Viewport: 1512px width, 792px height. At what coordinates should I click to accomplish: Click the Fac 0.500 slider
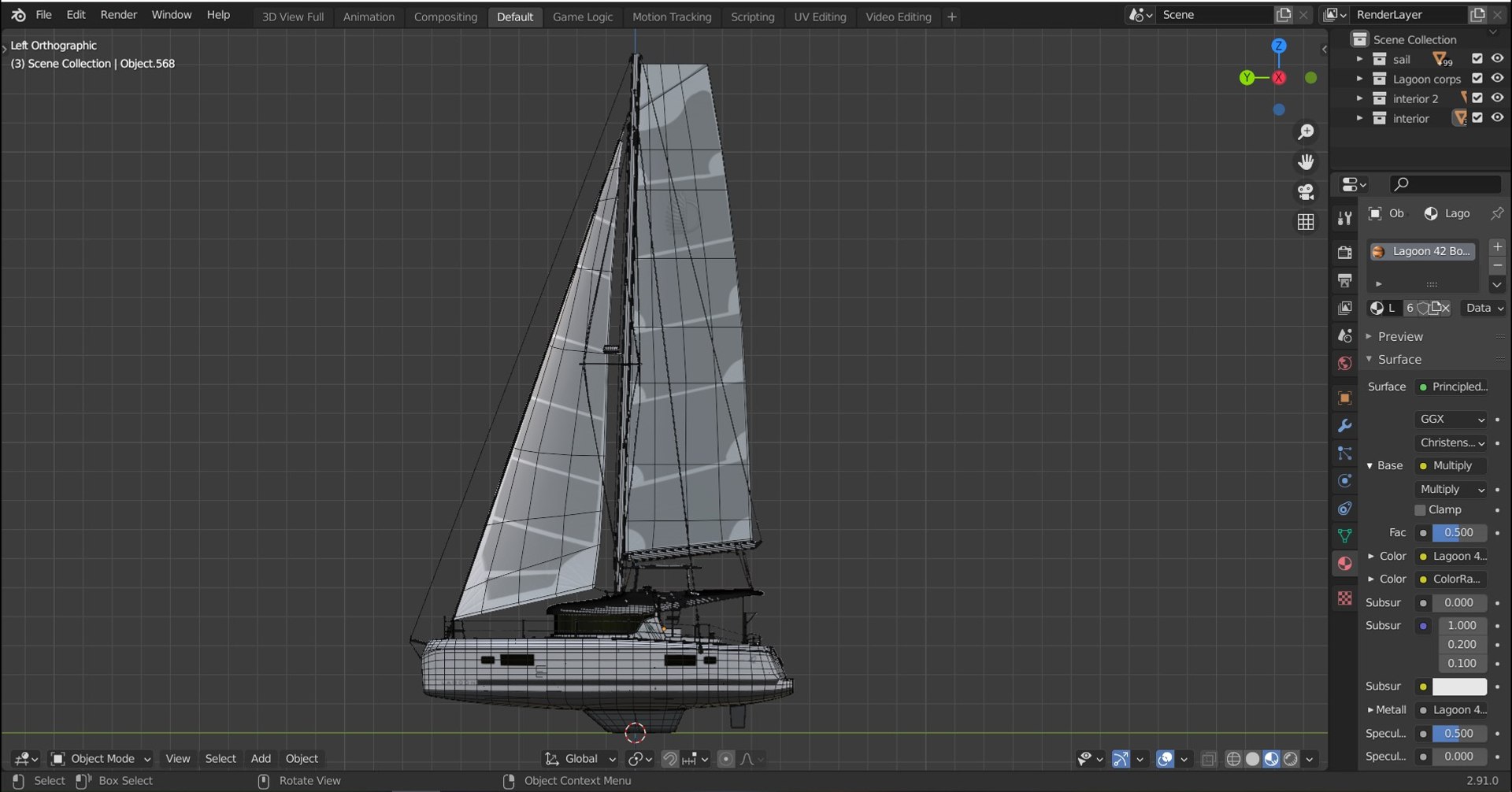(x=1459, y=533)
